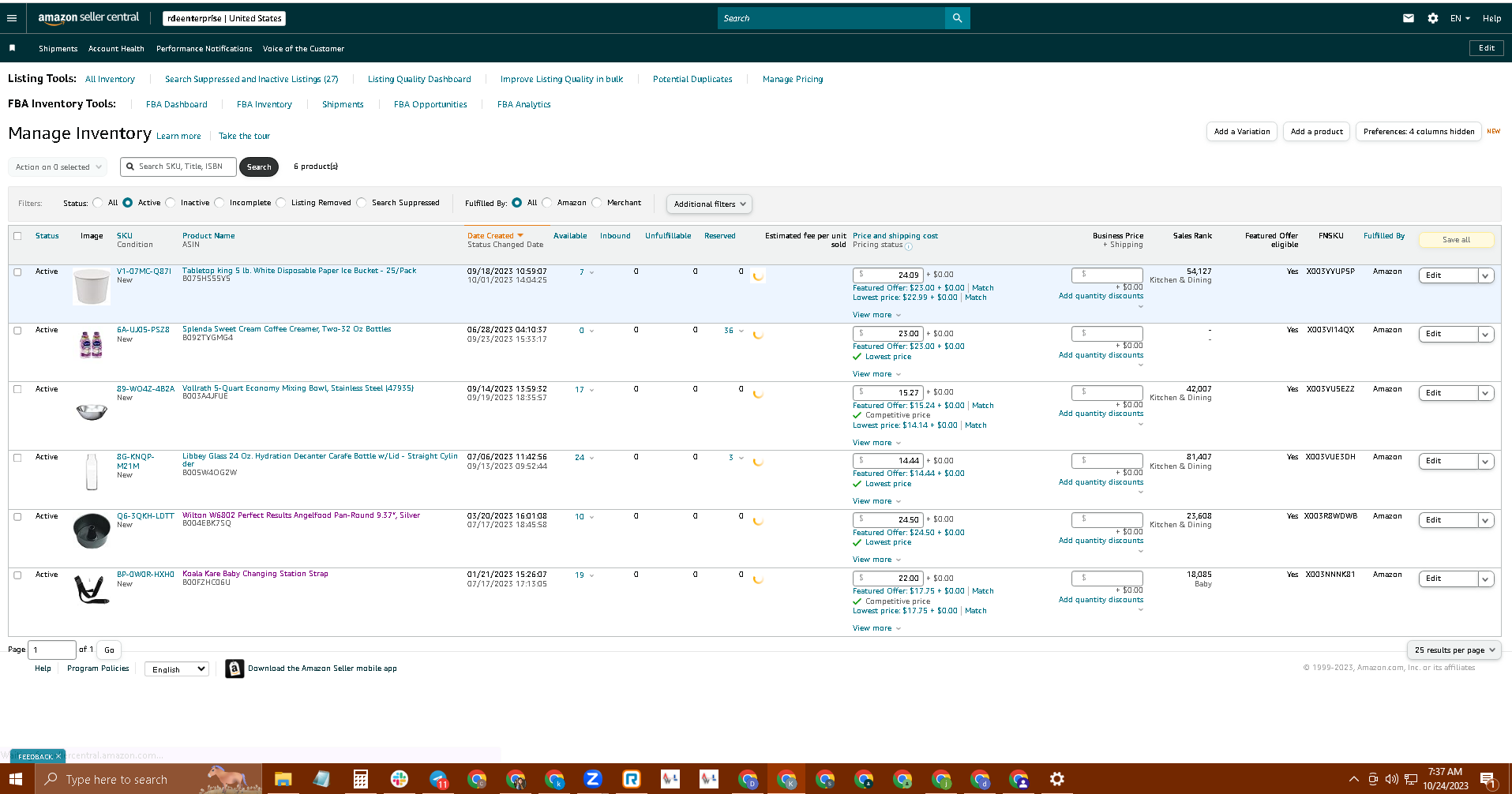Select the Search Suppressed status filter
This screenshot has height=794, width=1512.
361,203
